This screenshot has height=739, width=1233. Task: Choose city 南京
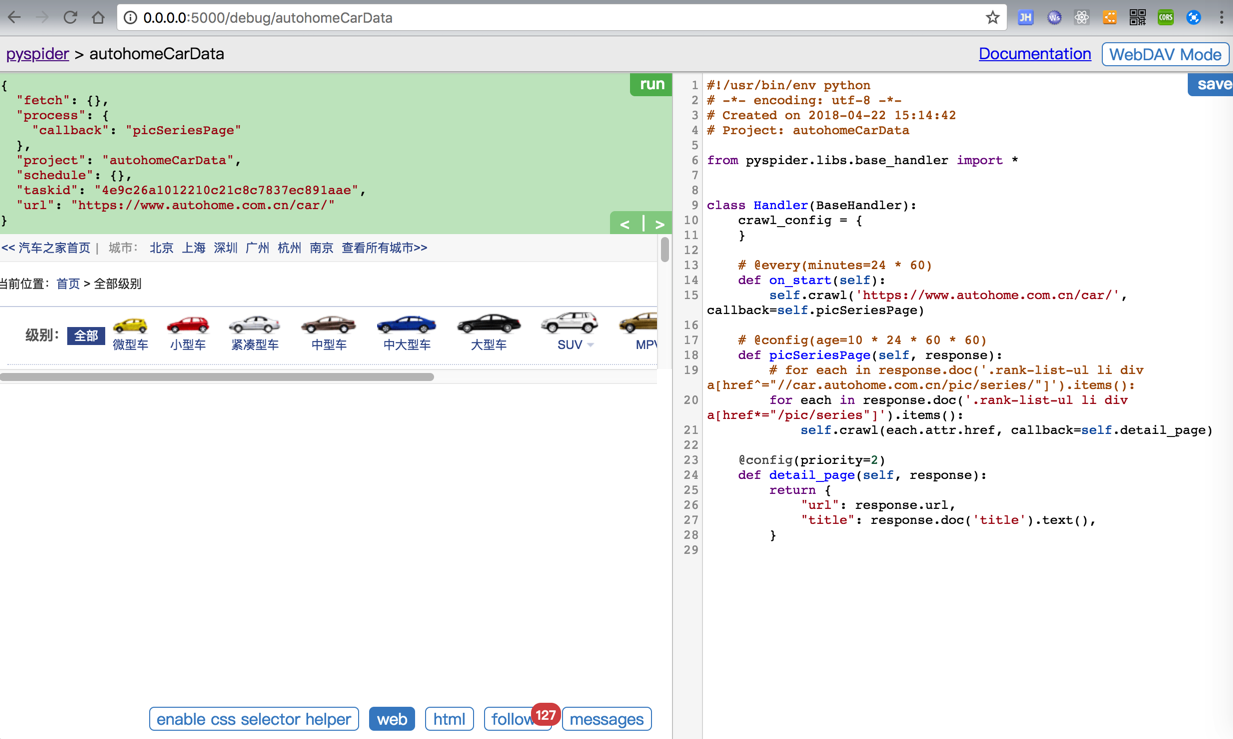click(321, 248)
